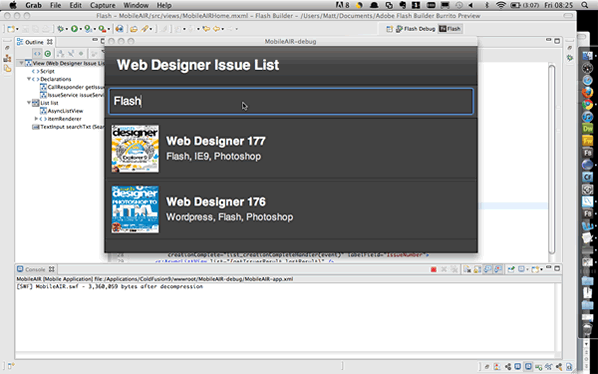Open the File menu
598x374 pixels.
(x=55, y=5)
